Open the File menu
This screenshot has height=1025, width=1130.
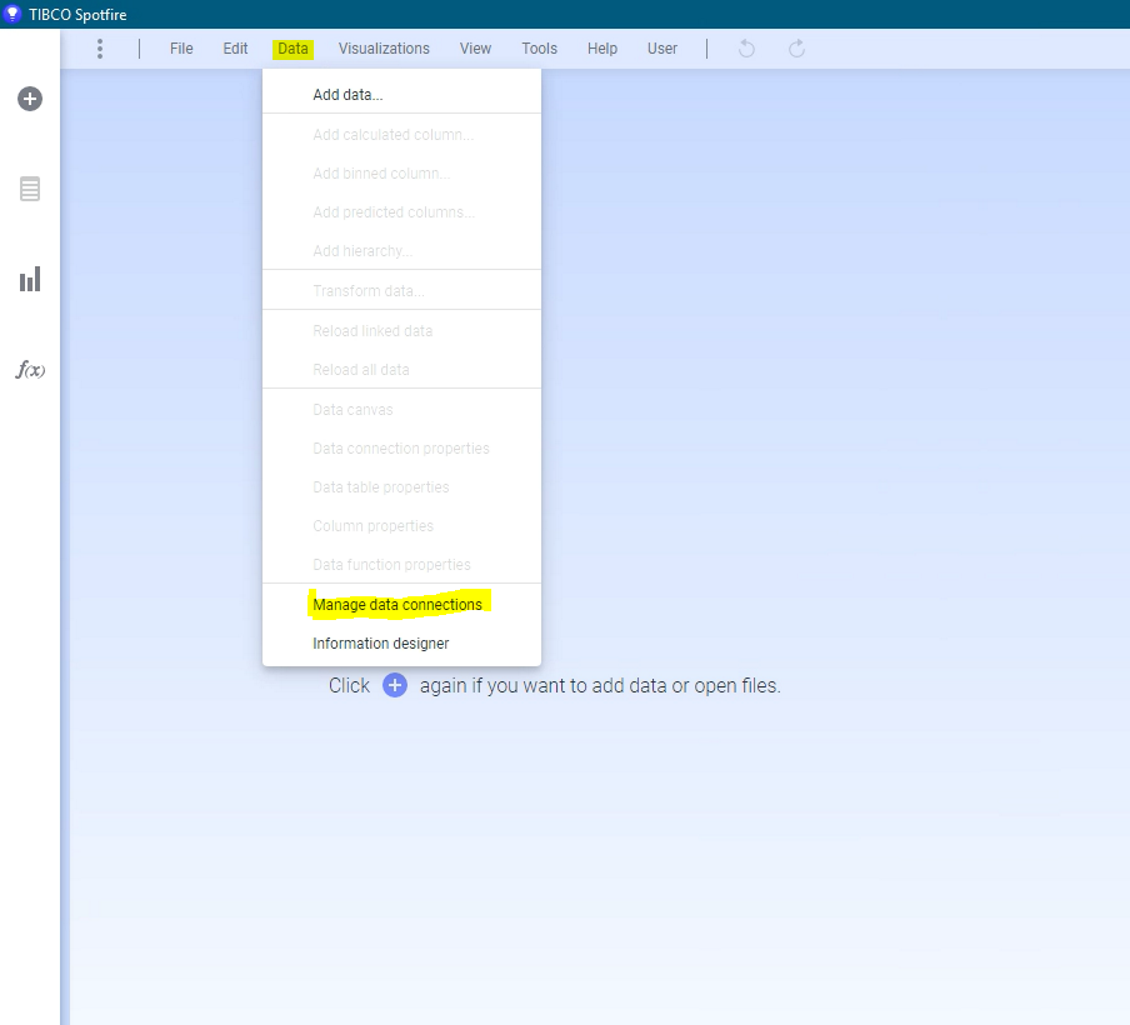point(181,49)
